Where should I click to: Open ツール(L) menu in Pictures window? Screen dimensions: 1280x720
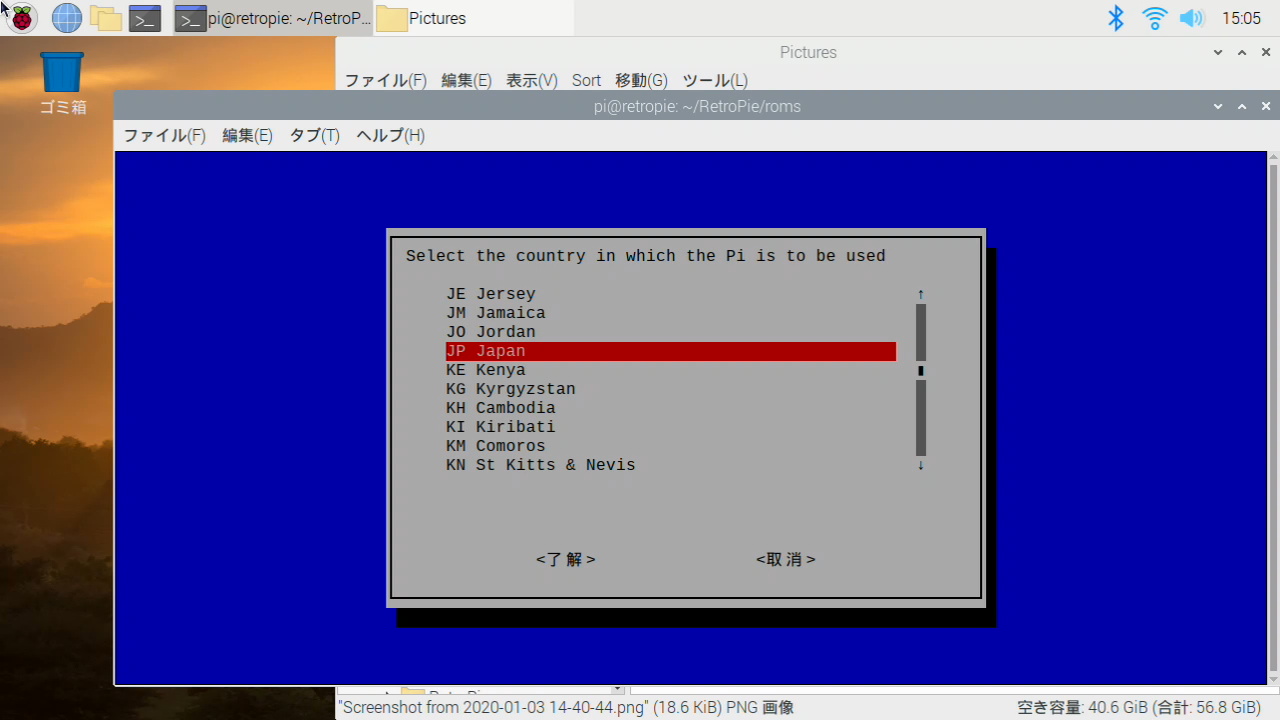pyautogui.click(x=715, y=80)
